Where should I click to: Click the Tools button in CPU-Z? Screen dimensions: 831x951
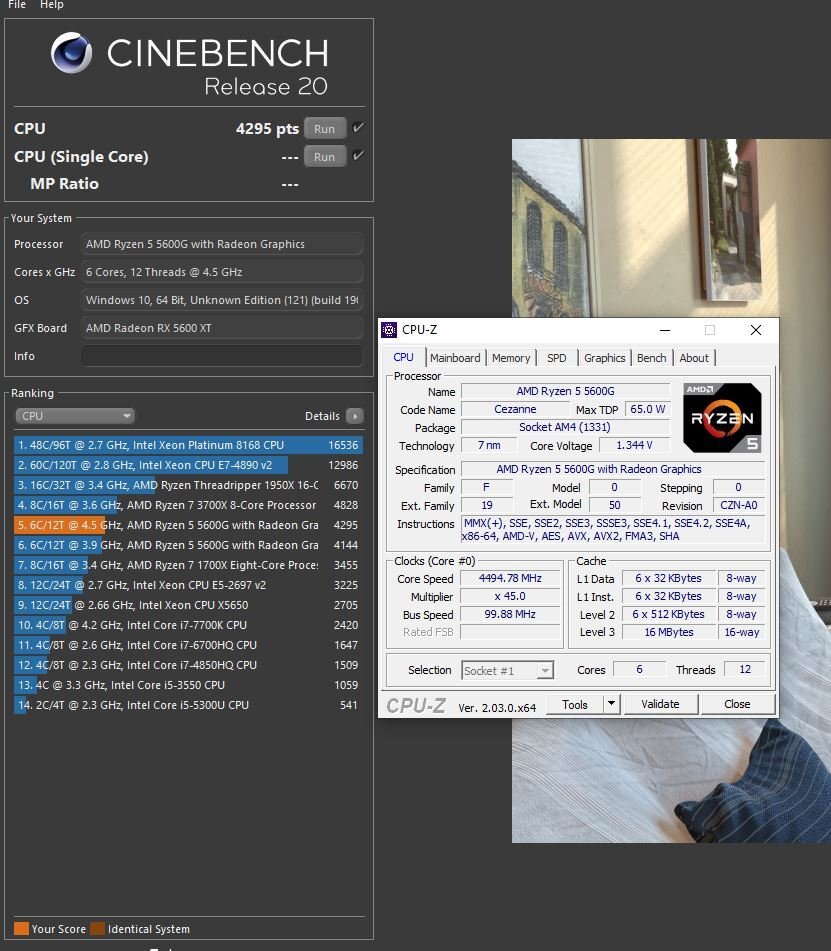pyautogui.click(x=574, y=704)
